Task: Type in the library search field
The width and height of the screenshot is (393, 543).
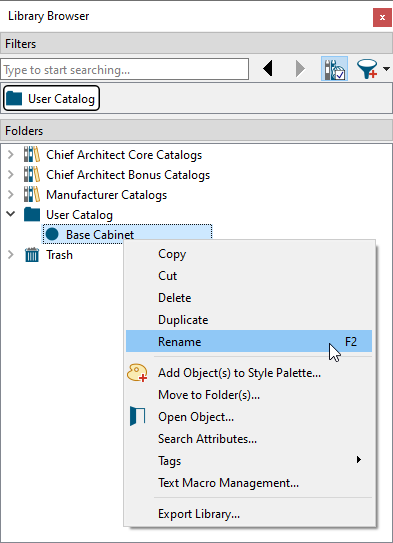Action: 125,70
